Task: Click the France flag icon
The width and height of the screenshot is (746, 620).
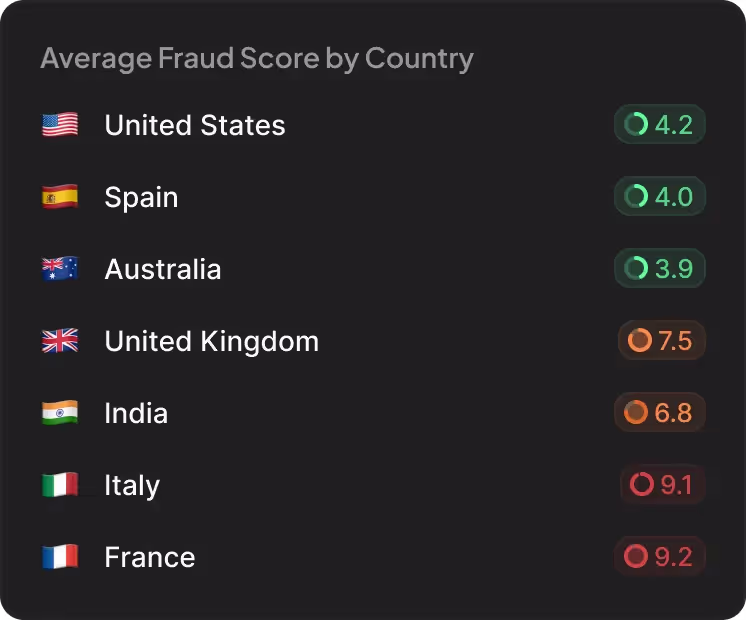Action: click(x=60, y=557)
